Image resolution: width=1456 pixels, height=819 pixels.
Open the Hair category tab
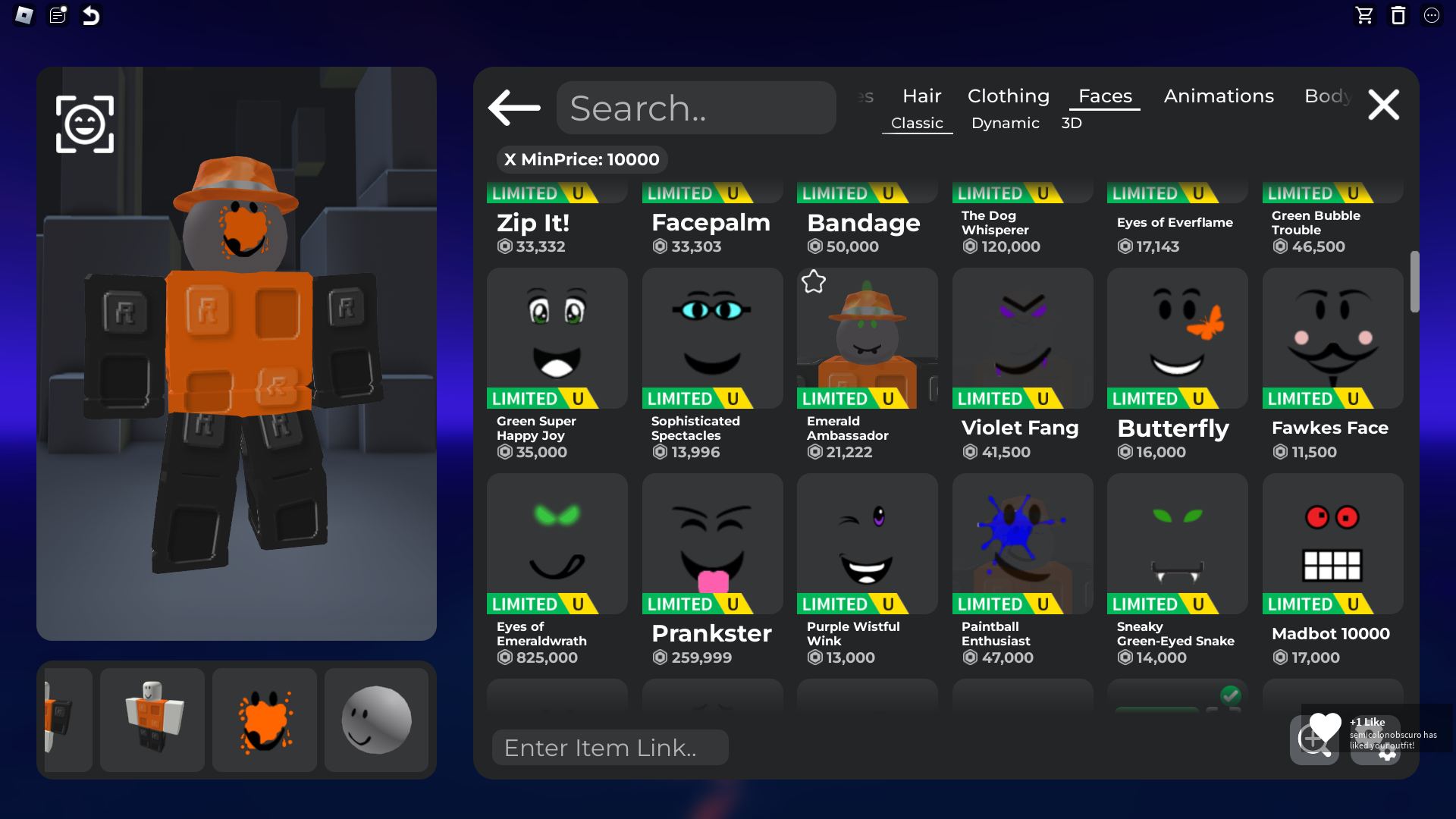pos(921,96)
